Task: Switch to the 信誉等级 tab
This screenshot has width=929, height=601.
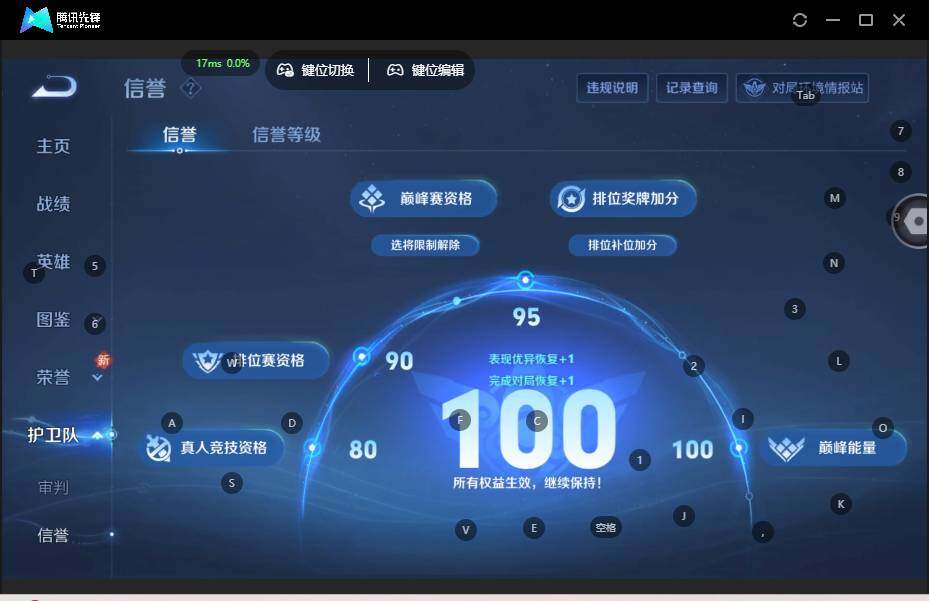Action: 286,134
